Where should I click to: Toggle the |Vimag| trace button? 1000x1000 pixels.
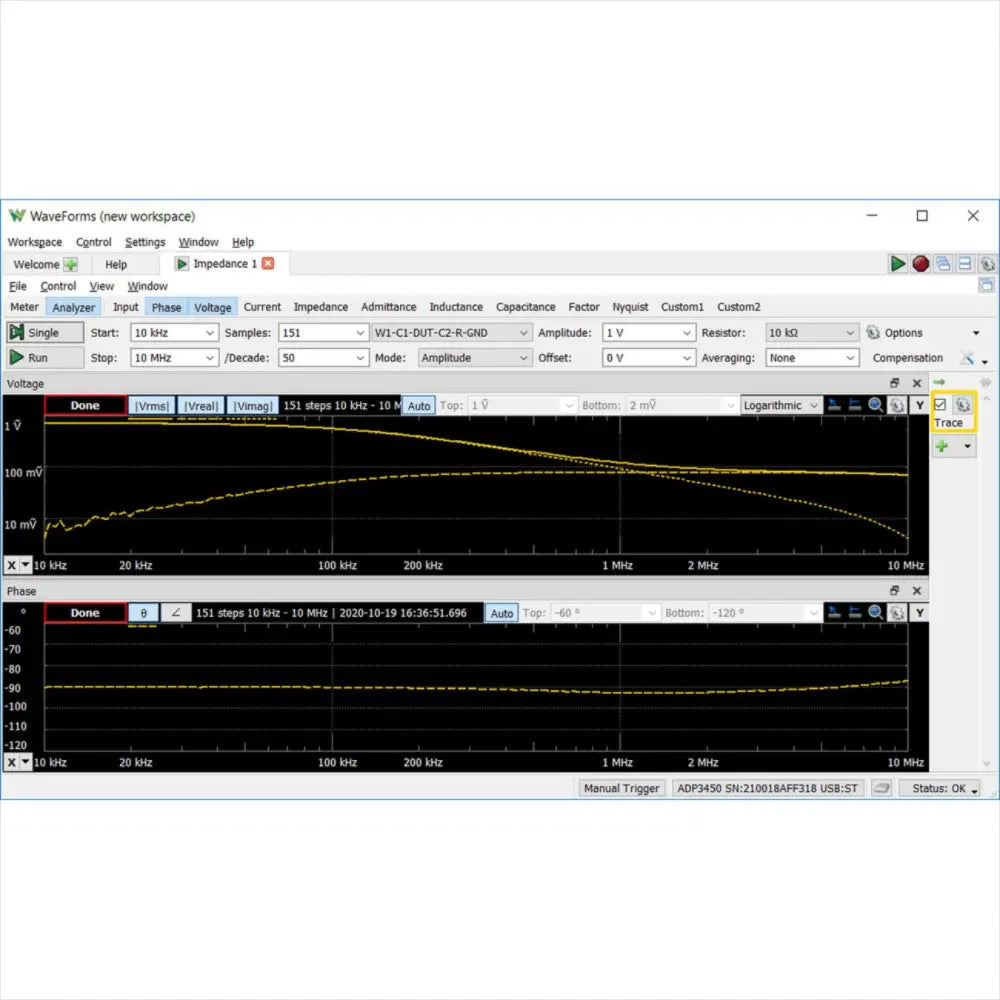(251, 406)
